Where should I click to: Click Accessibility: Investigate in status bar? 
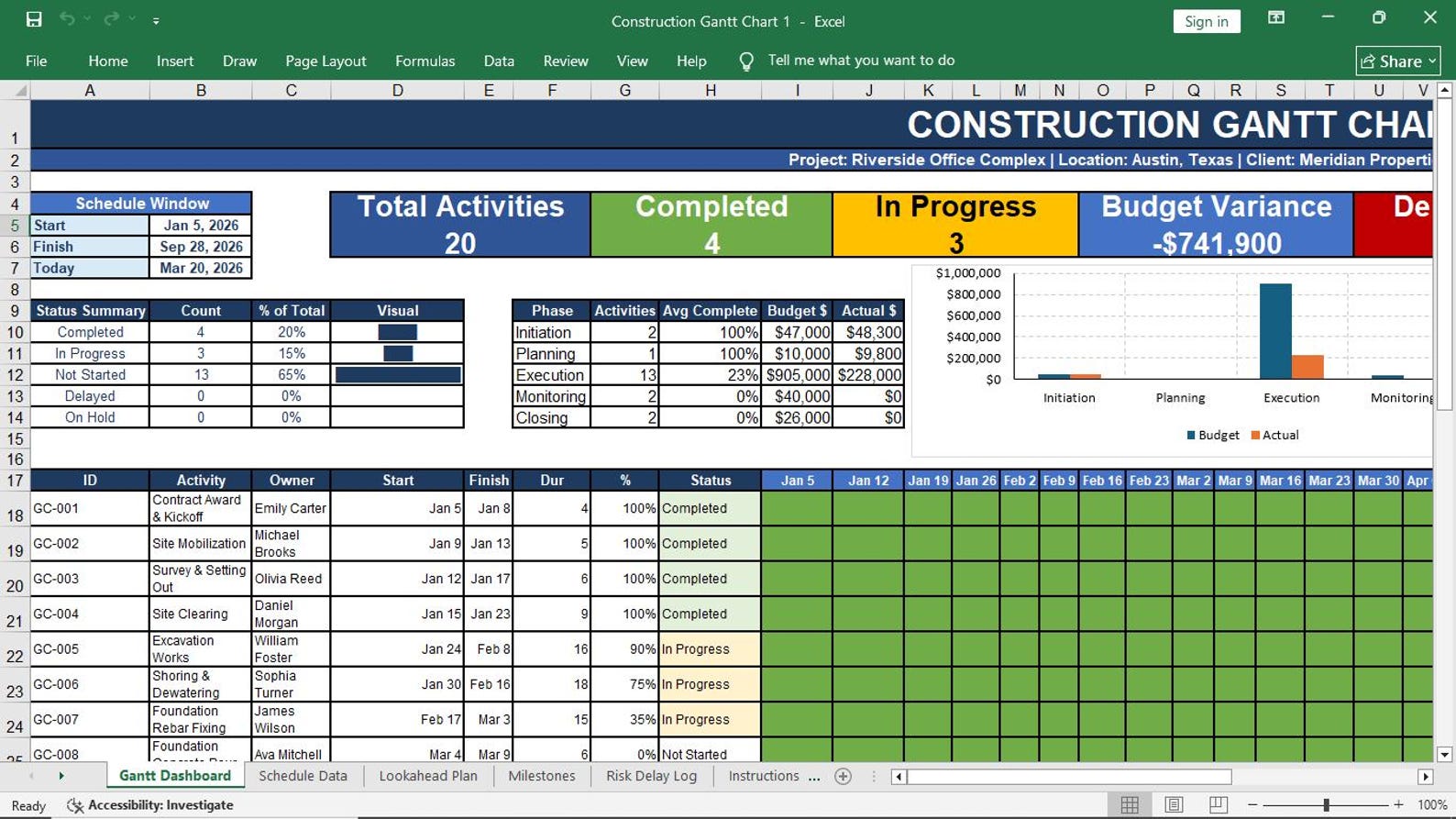pos(151,804)
